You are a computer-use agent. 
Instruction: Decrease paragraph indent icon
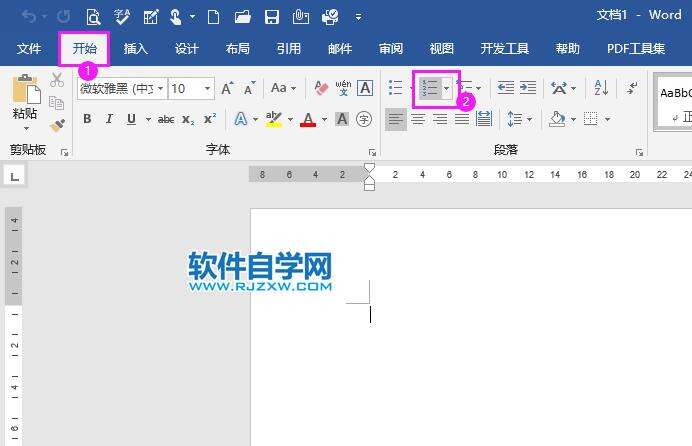tap(505, 88)
